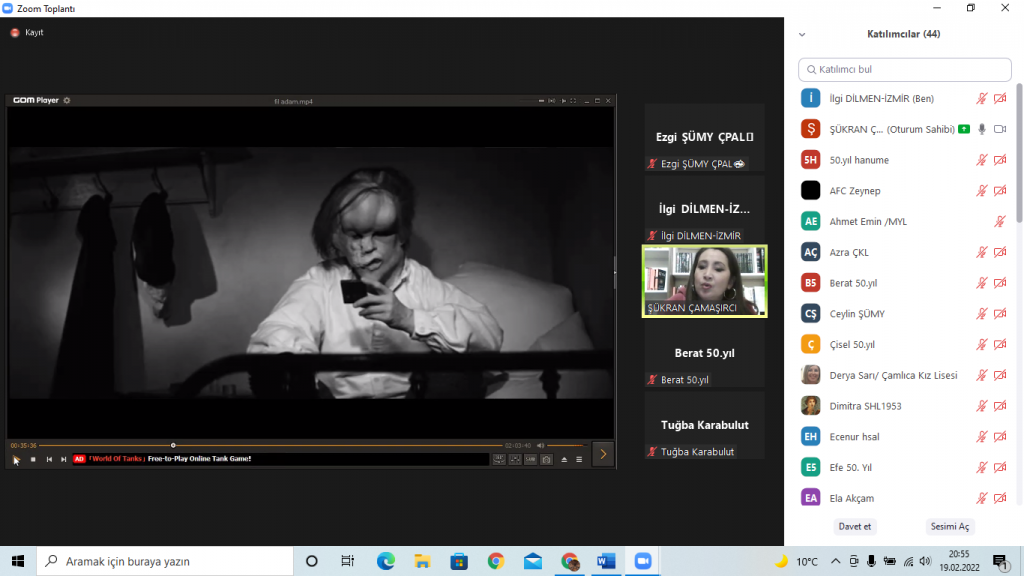Screen dimensions: 1024x576
Task: Unmute İlgi DİLMEN-İZMİR's muted microphone
Action: [981, 98]
